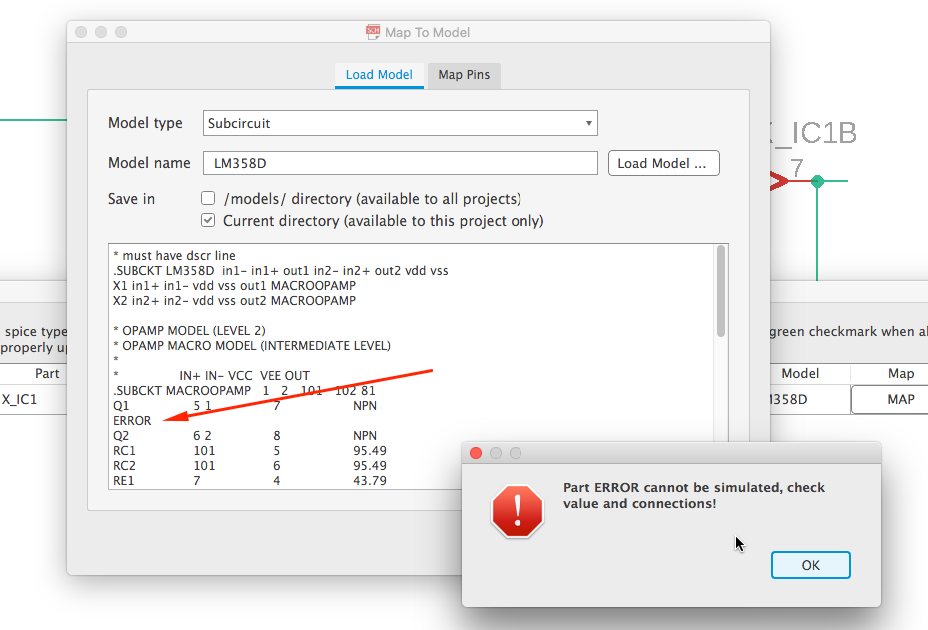Switch to the Map Pins tab
This screenshot has width=928, height=630.
(x=464, y=75)
